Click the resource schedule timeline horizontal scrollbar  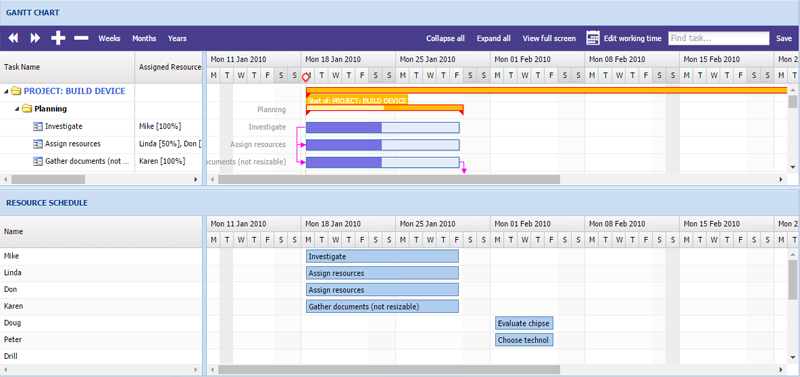(x=389, y=369)
